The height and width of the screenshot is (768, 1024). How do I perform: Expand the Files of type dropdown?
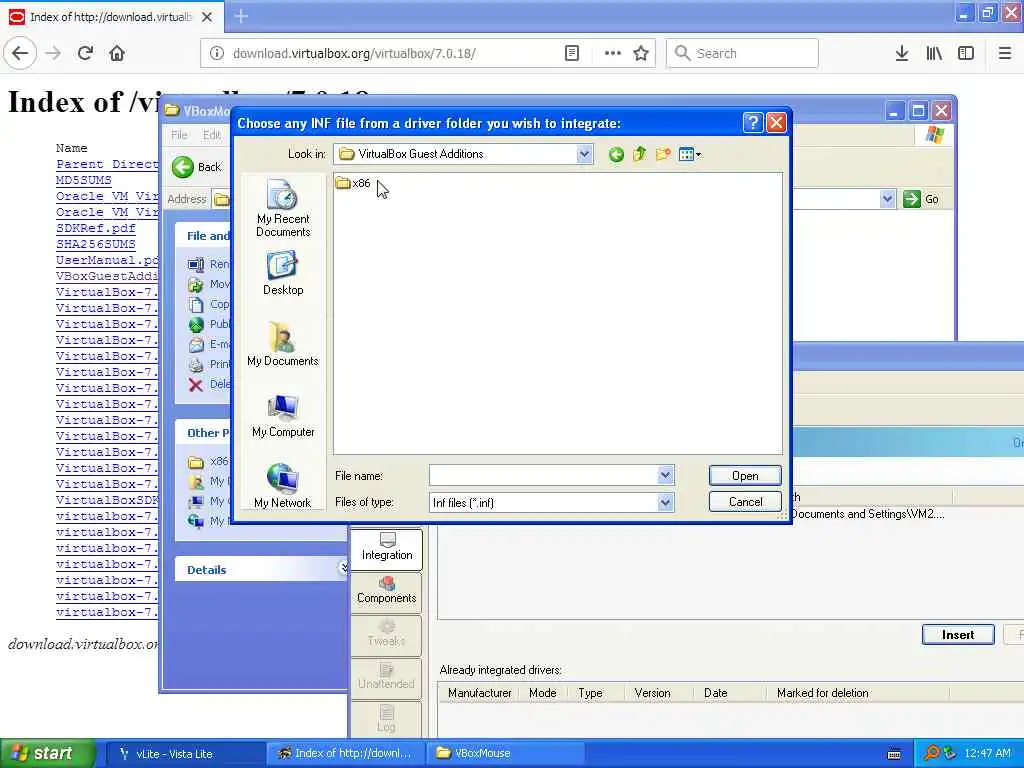coord(665,502)
